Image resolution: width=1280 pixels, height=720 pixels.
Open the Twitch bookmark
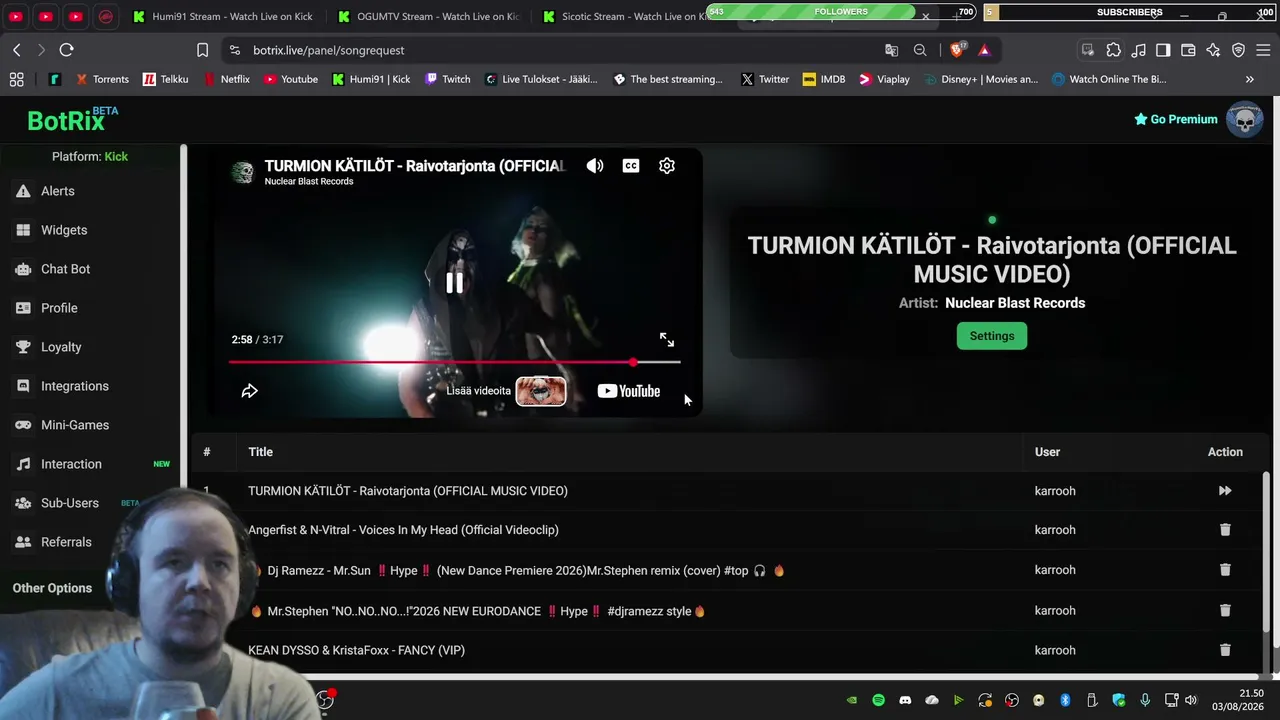pyautogui.click(x=448, y=79)
